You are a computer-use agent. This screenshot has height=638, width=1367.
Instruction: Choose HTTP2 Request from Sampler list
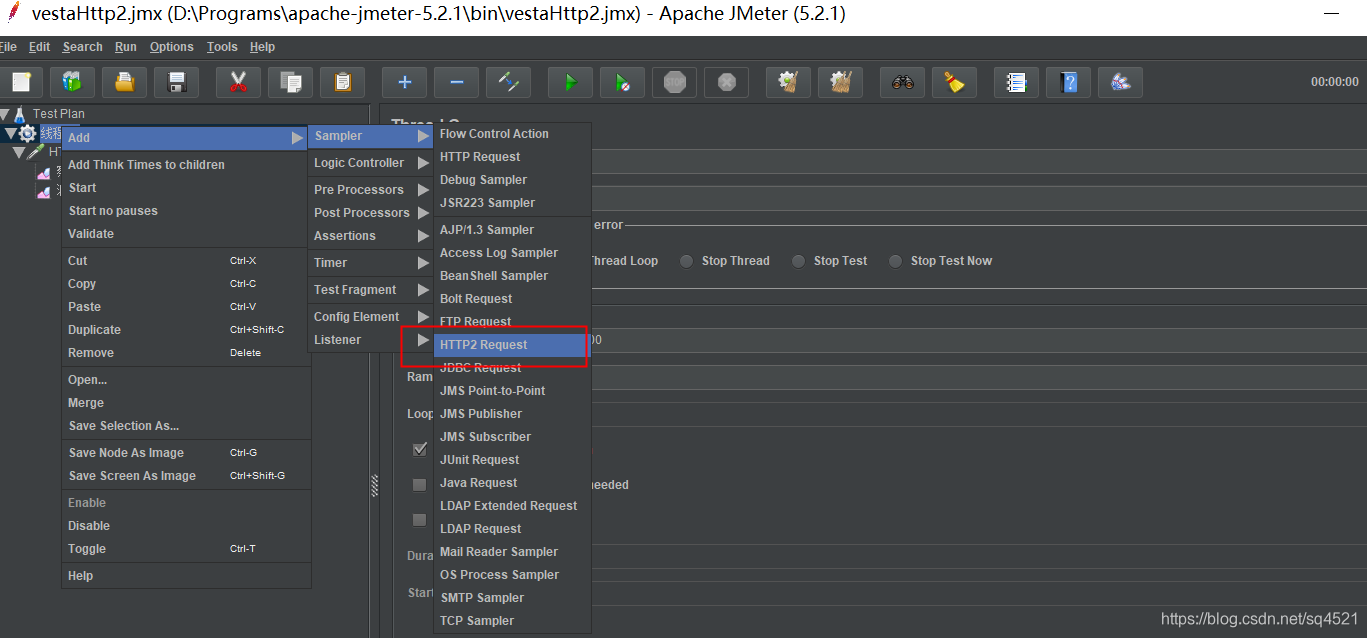pos(512,345)
